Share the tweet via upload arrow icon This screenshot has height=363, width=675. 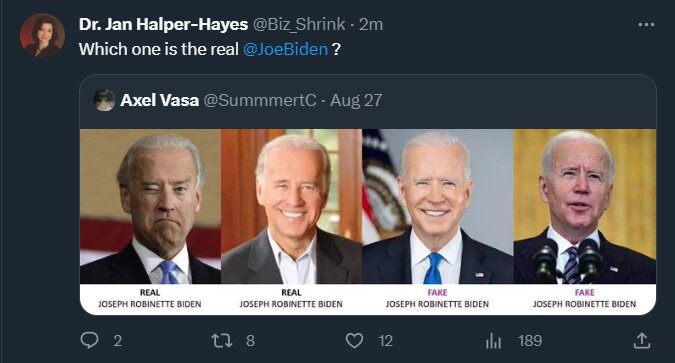tap(641, 341)
